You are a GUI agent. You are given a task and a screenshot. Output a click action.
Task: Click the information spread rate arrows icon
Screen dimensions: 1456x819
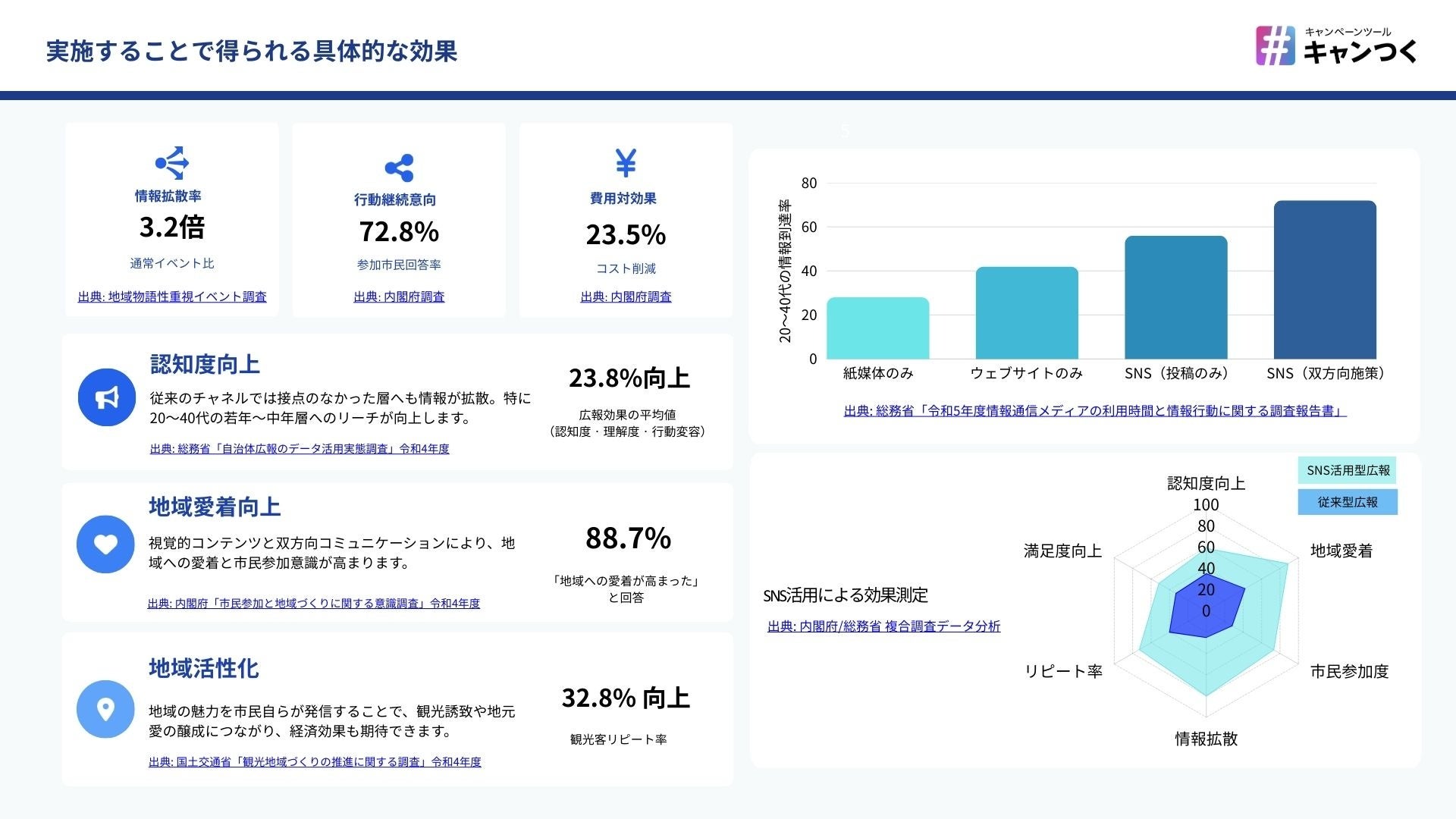click(x=172, y=163)
